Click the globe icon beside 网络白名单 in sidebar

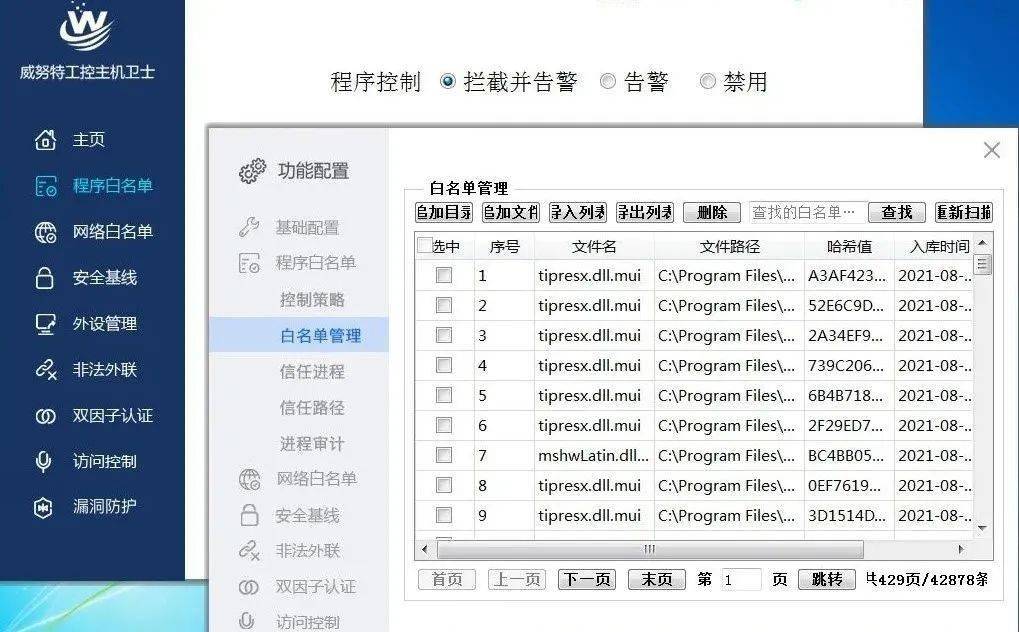tap(45, 232)
